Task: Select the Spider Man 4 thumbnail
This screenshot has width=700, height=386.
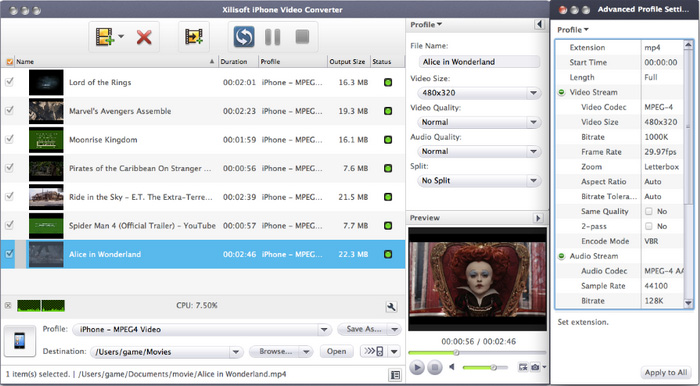Action: click(46, 225)
